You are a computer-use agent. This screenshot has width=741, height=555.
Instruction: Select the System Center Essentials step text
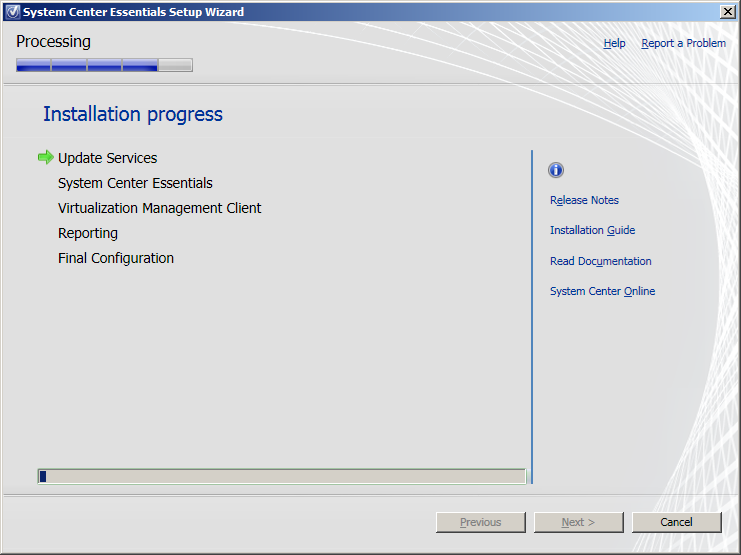(135, 183)
